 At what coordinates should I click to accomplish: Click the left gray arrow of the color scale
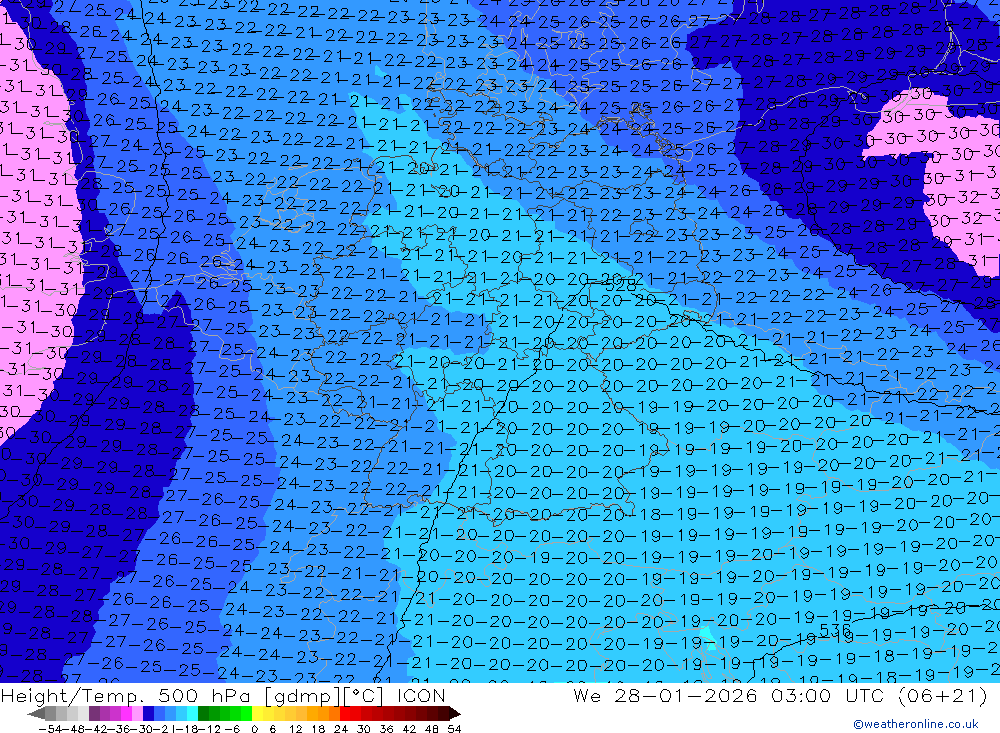pos(36,713)
